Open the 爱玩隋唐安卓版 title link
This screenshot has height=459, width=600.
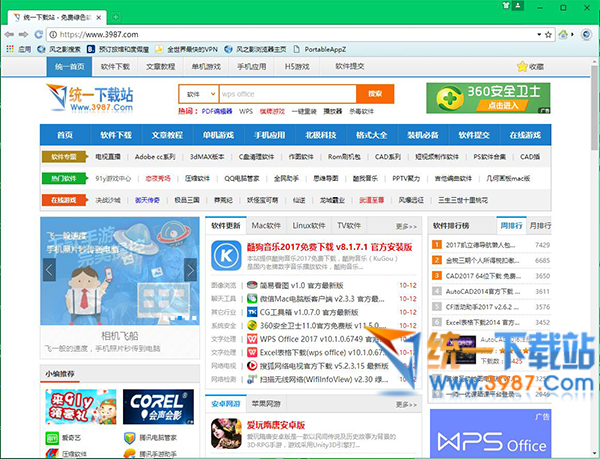coord(276,425)
